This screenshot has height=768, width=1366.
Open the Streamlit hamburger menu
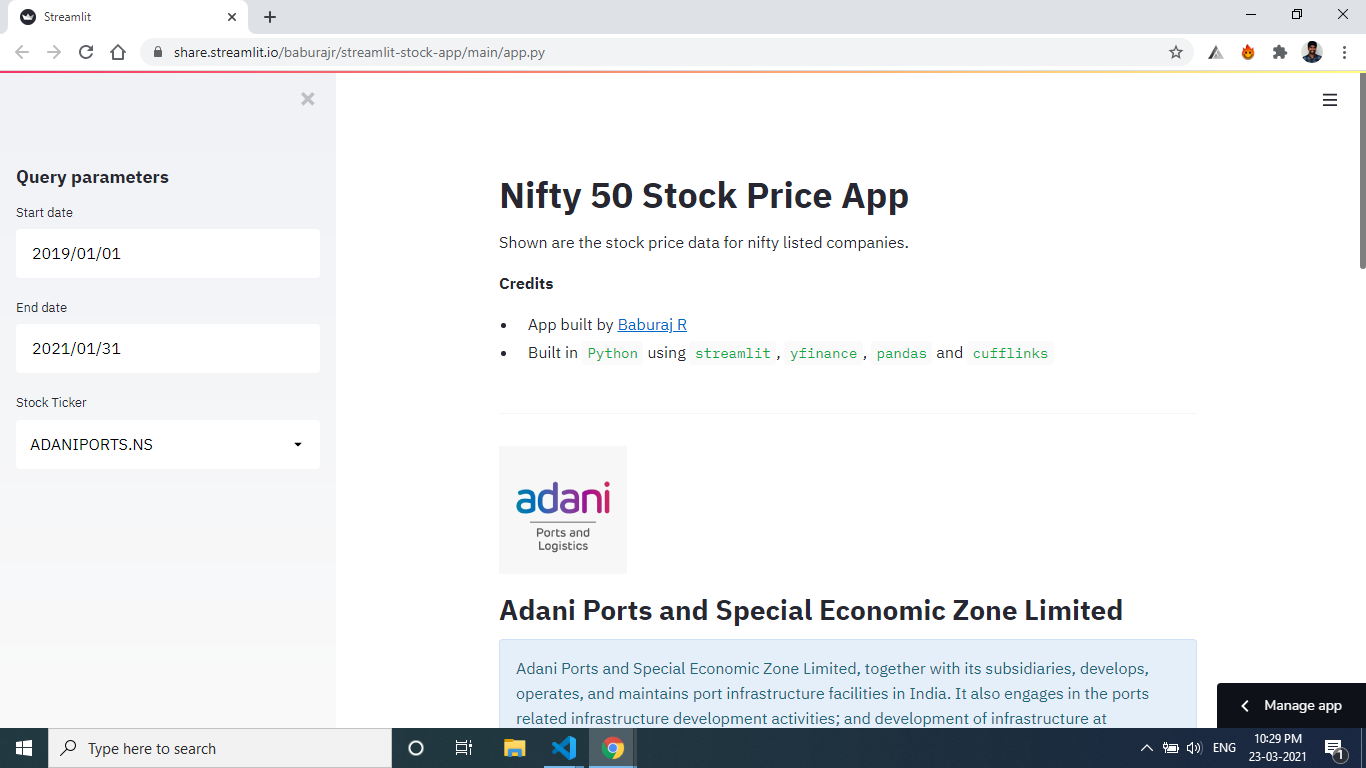point(1330,100)
